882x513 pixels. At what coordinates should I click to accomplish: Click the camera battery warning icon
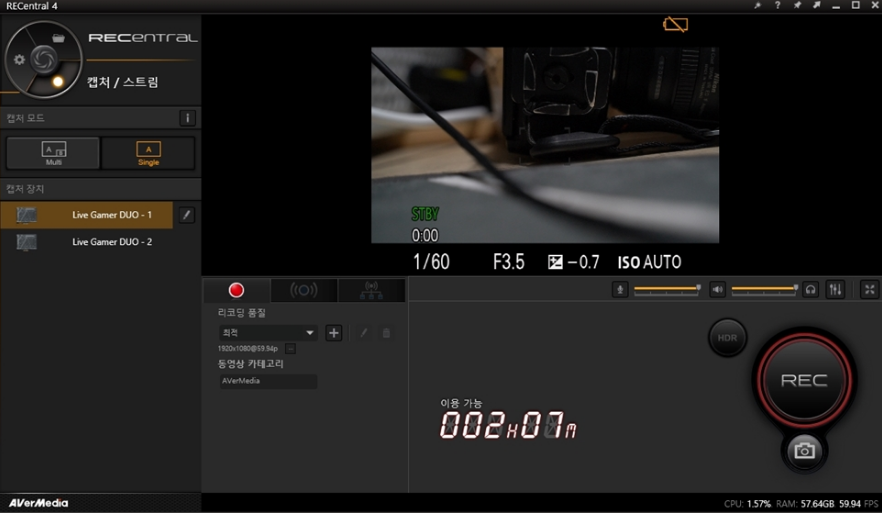click(x=675, y=24)
